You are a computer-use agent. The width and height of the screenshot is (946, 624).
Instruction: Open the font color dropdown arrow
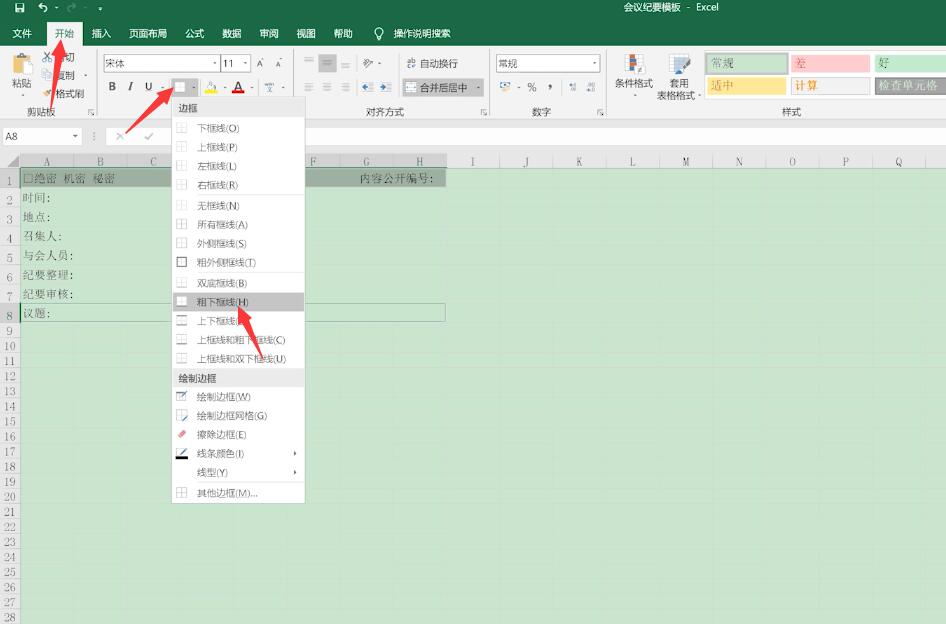(252, 88)
